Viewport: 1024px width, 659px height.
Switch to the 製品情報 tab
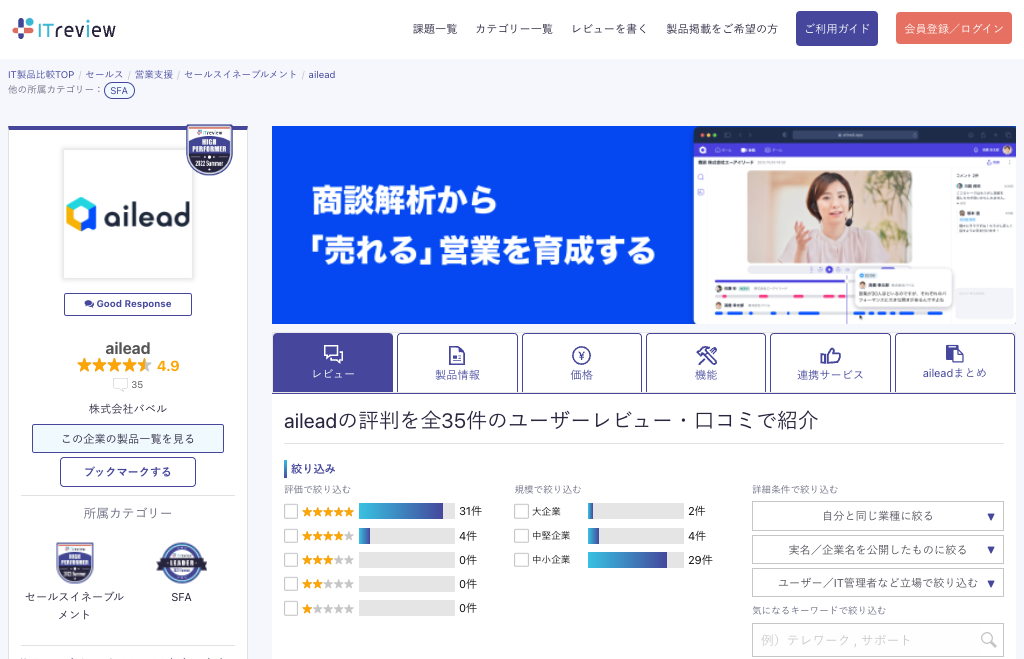457,362
